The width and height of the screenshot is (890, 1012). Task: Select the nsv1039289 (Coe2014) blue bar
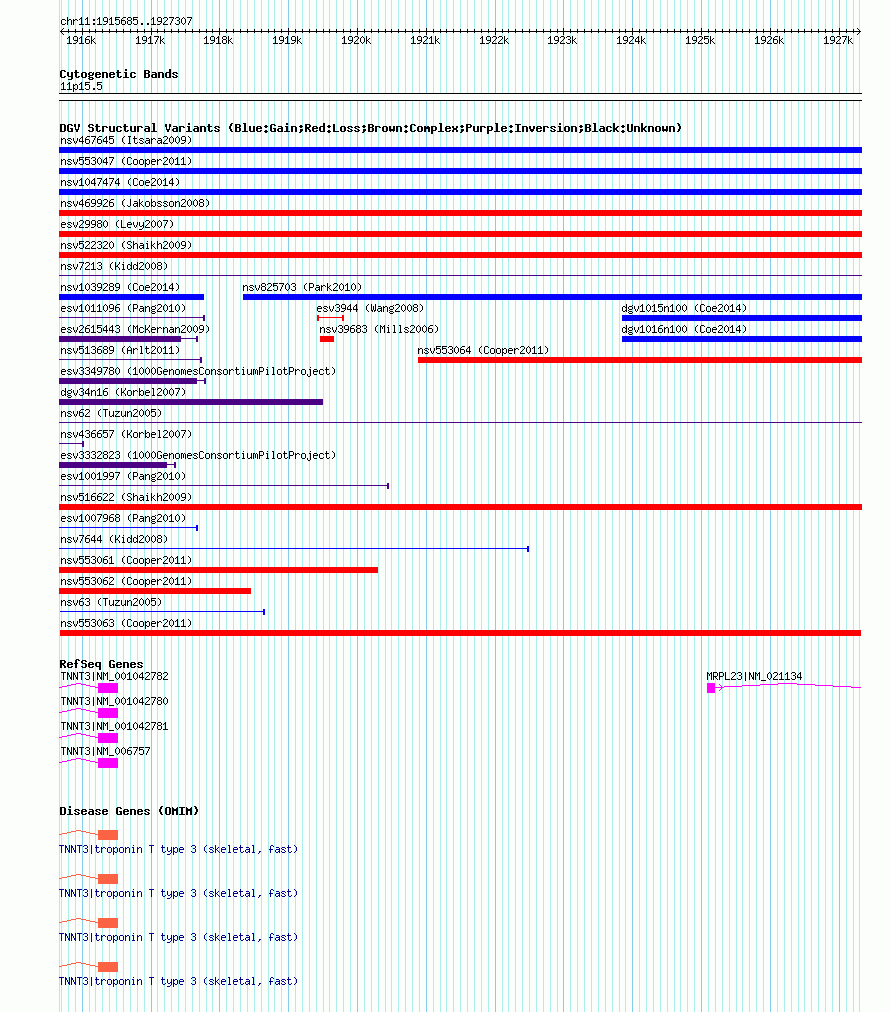tap(132, 297)
